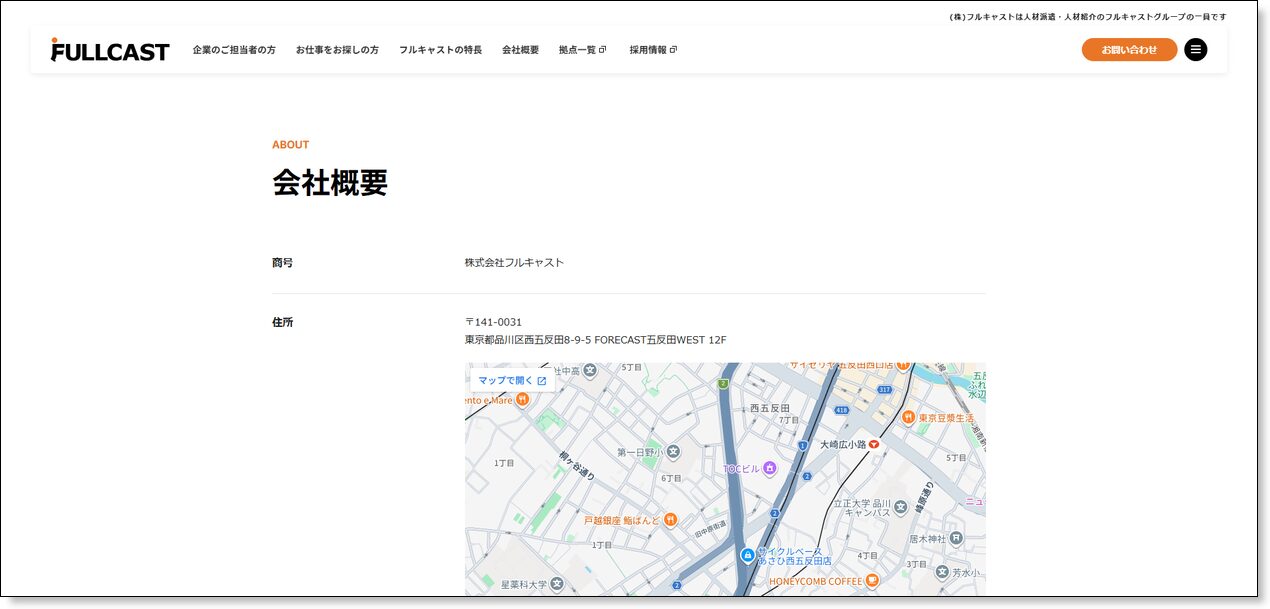Click address 東京都品川区西五反田8-9-5 text
The width and height of the screenshot is (1270, 609).
(527, 340)
